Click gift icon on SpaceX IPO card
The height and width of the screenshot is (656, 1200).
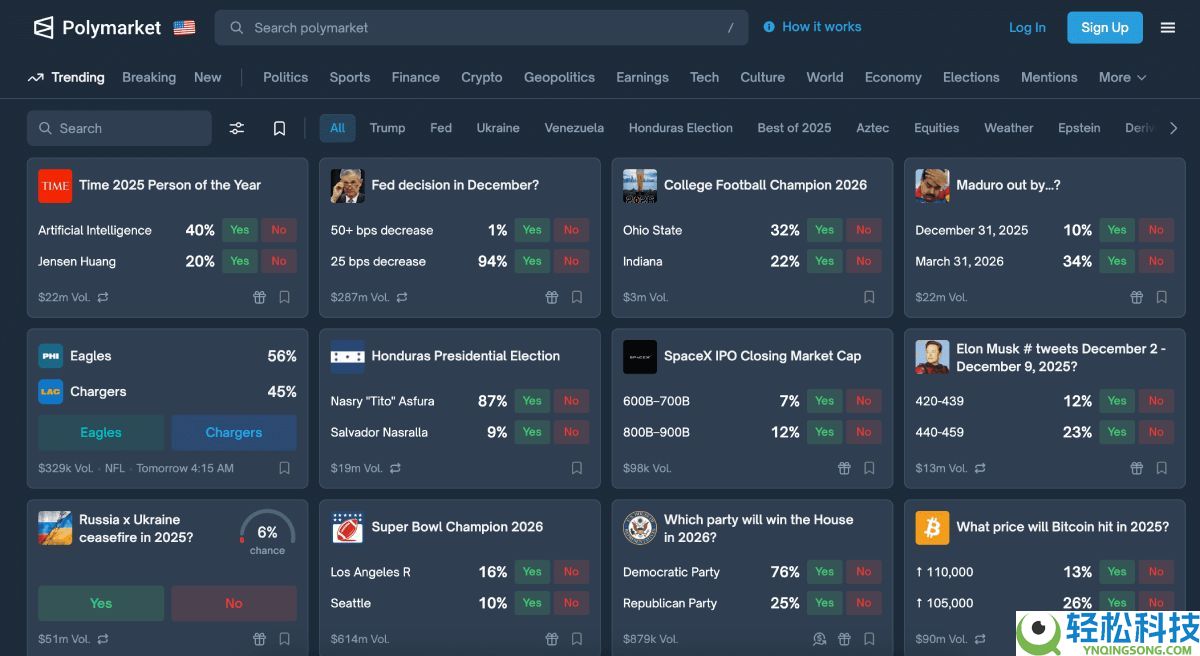coord(844,468)
